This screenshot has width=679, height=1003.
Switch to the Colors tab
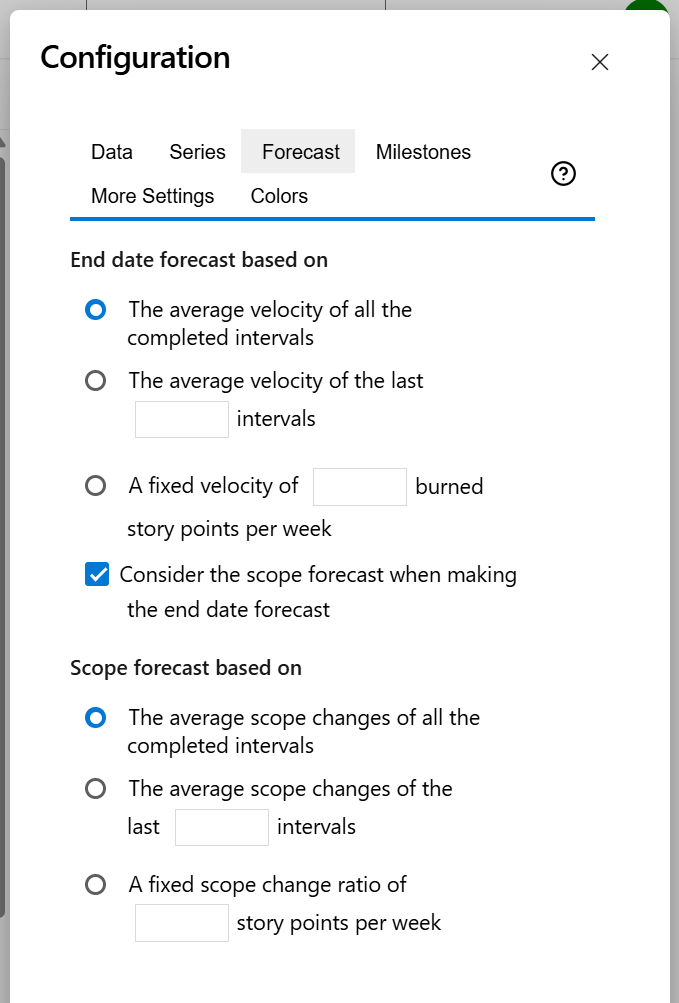click(x=278, y=195)
